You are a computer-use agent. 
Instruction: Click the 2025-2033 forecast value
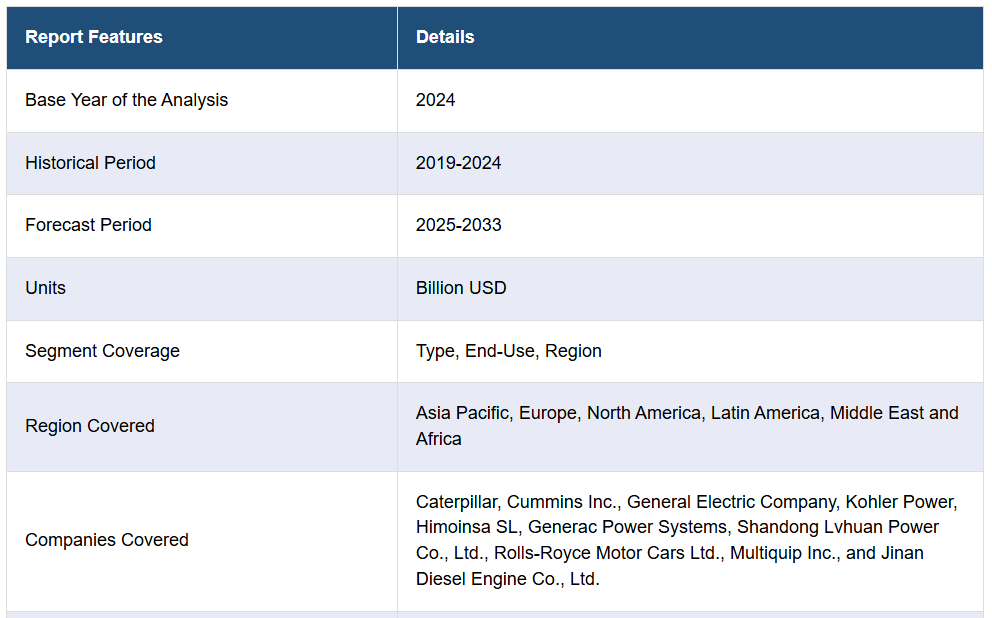pyautogui.click(x=458, y=225)
